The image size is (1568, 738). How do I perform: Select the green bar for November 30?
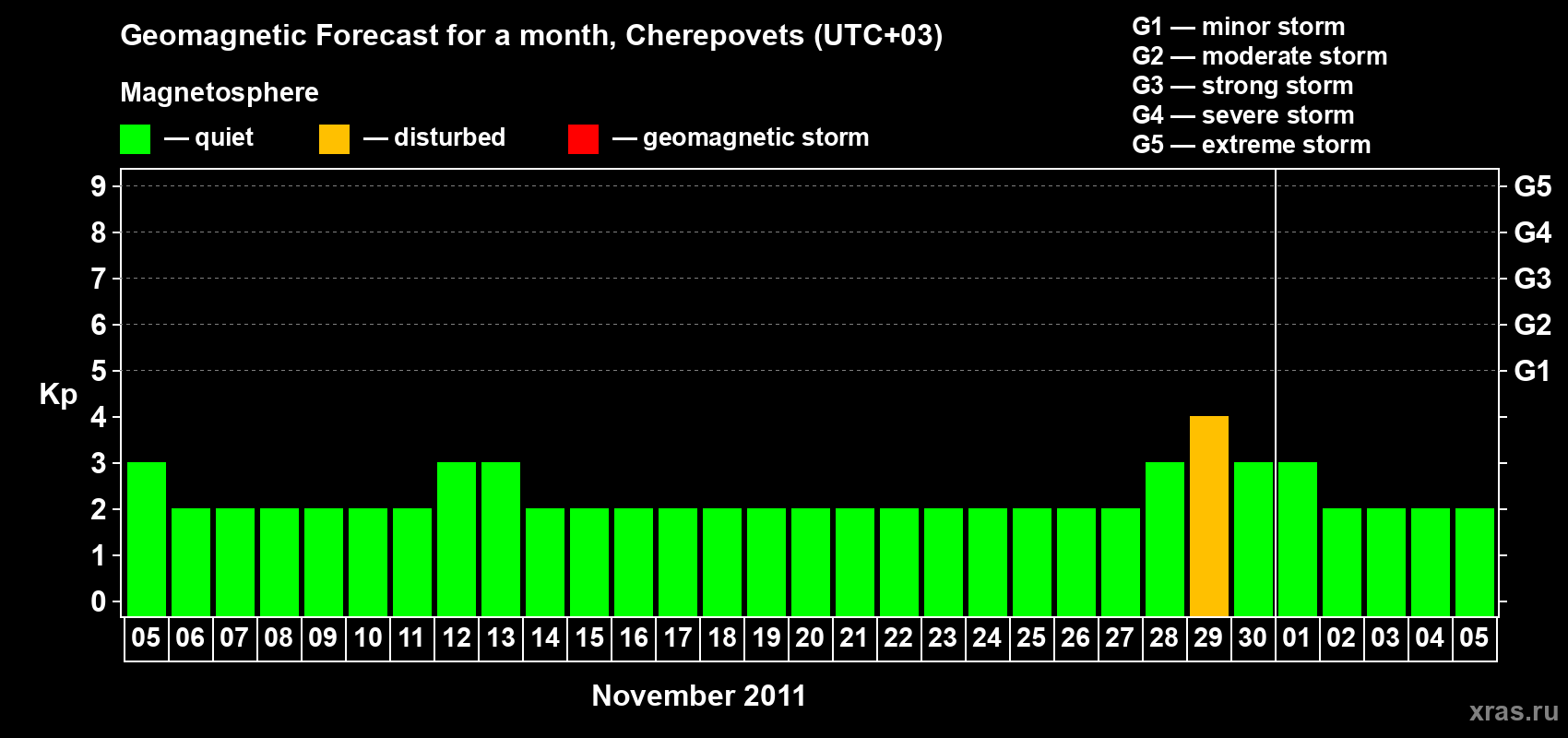point(1253,539)
